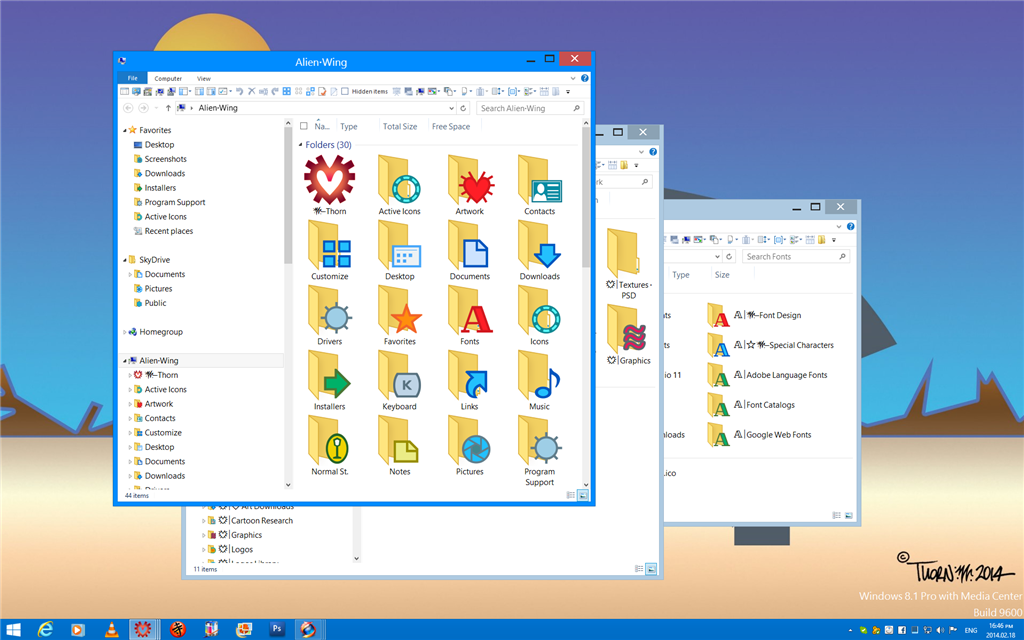Screen dimensions: 1024x640
Task: Toggle the Hidden items checkbox
Action: coord(345,91)
